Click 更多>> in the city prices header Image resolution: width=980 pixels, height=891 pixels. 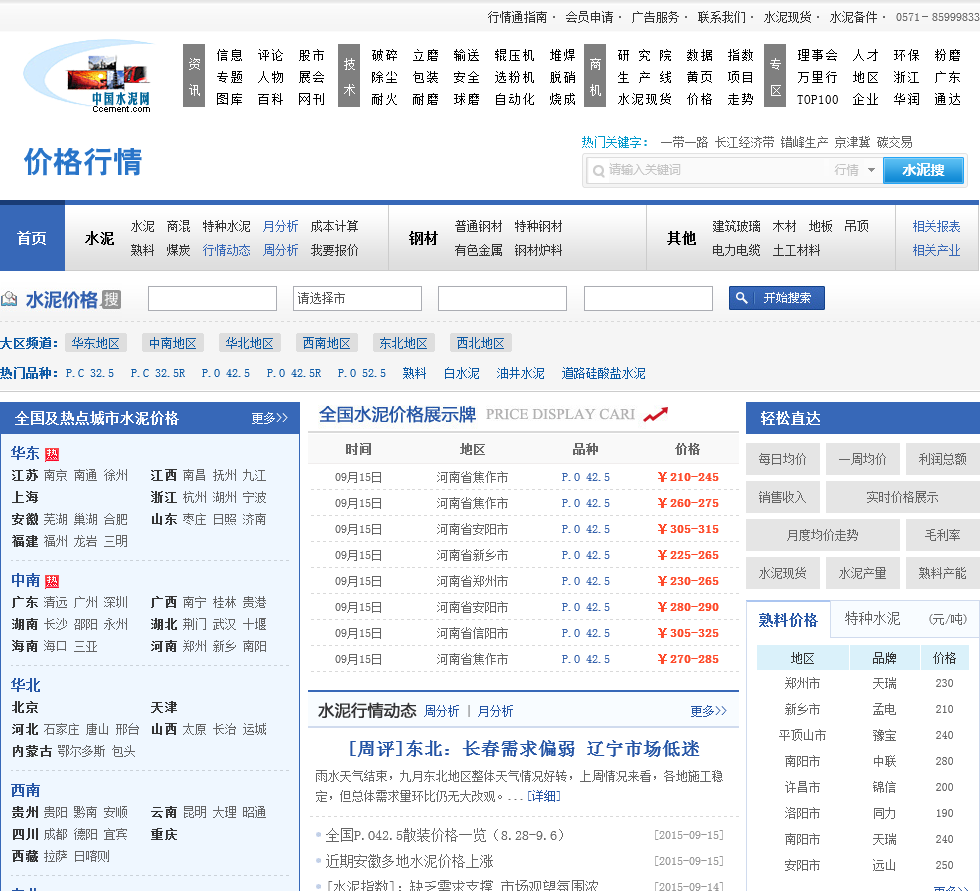click(269, 418)
